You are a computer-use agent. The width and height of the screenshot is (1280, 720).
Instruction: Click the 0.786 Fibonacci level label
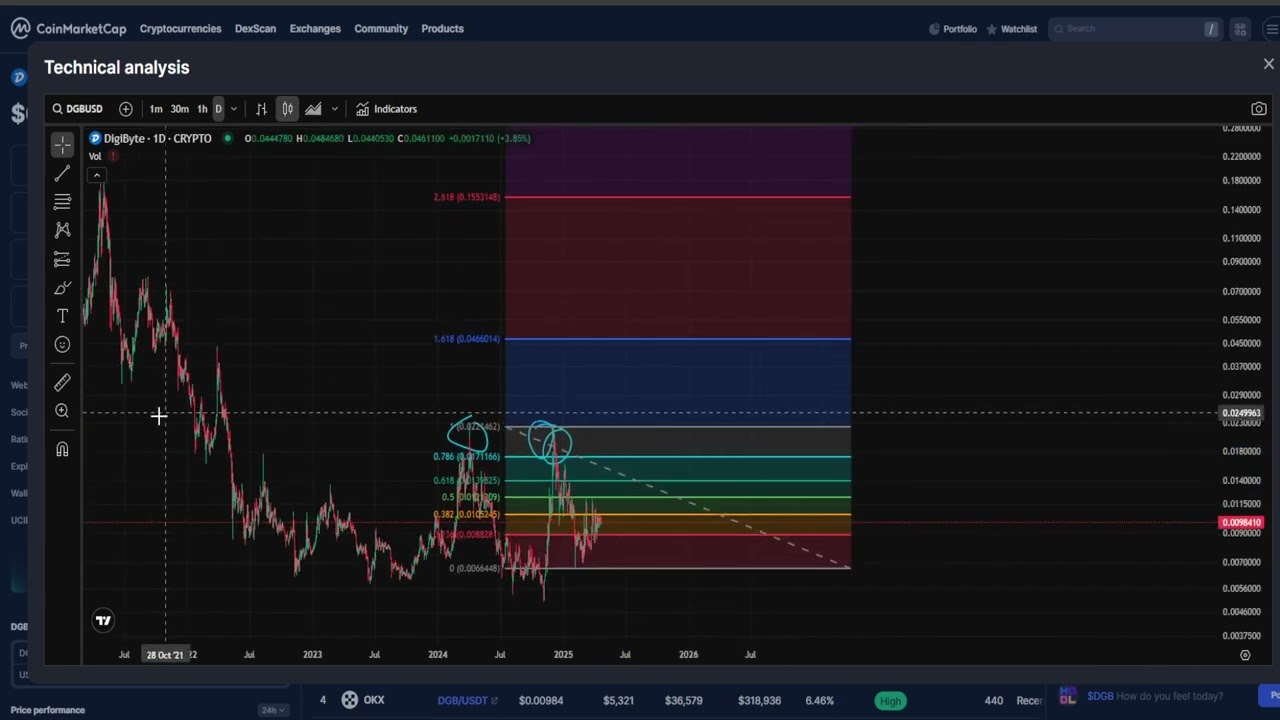coord(466,457)
